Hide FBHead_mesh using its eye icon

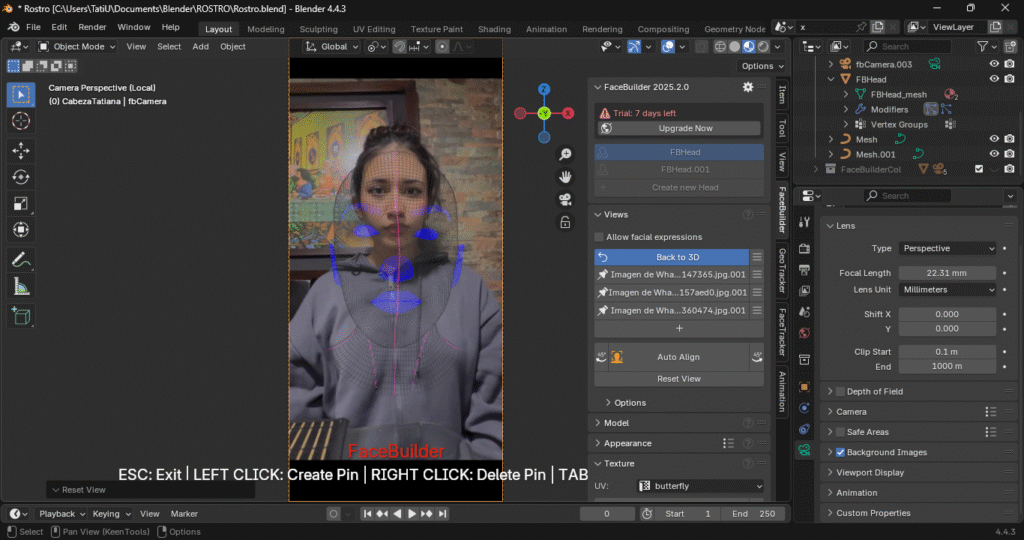click(x=994, y=94)
